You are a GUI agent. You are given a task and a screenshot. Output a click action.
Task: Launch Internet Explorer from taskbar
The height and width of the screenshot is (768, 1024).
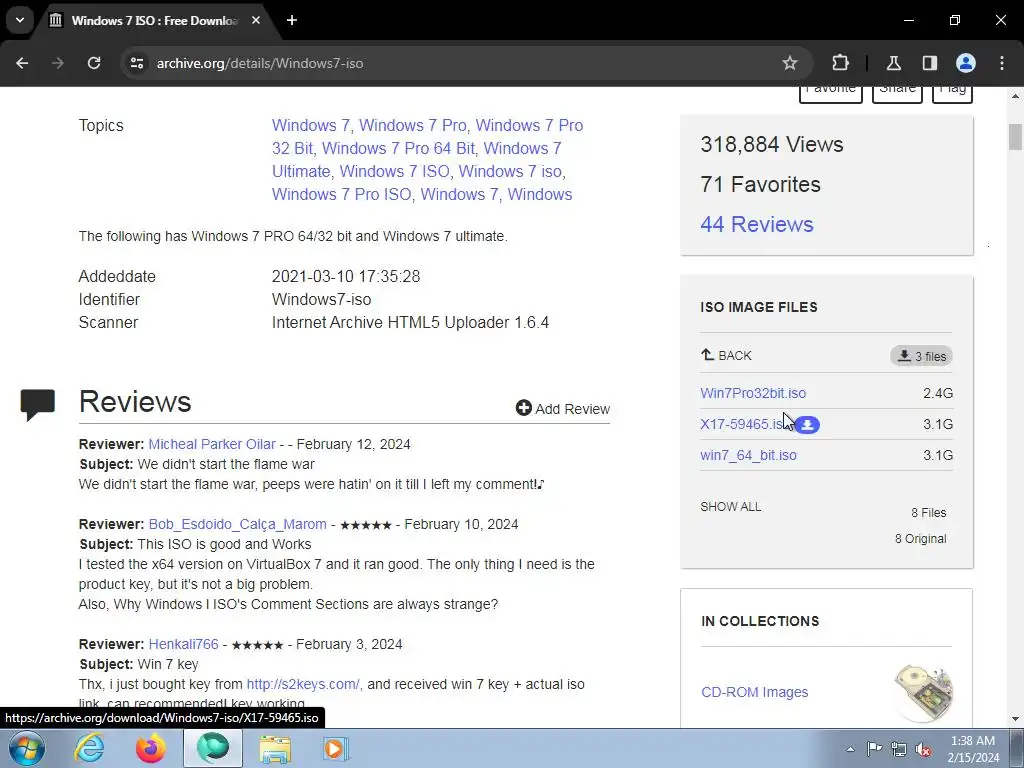pos(89,748)
